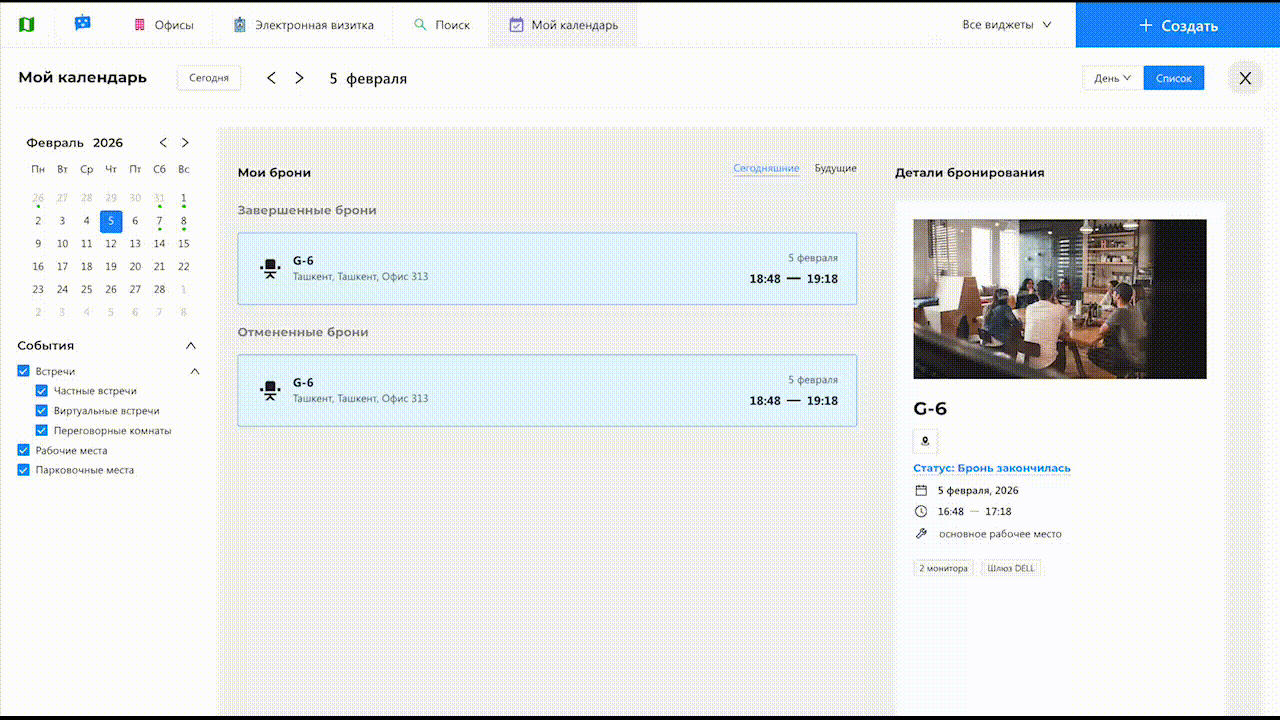Viewport: 1280px width, 720px height.
Task: Open the blue chat bot icon
Action: (83, 23)
